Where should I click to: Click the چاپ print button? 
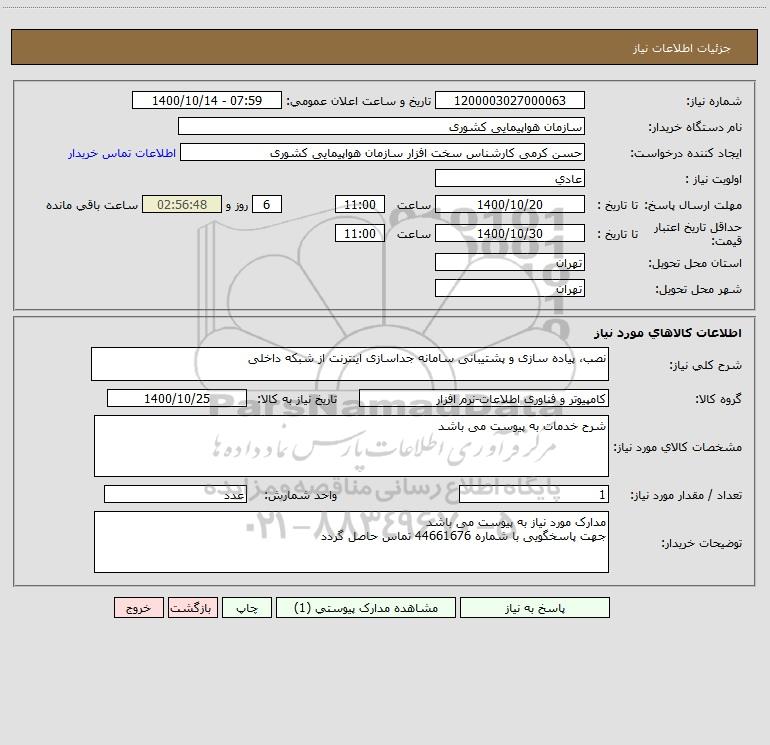247,607
